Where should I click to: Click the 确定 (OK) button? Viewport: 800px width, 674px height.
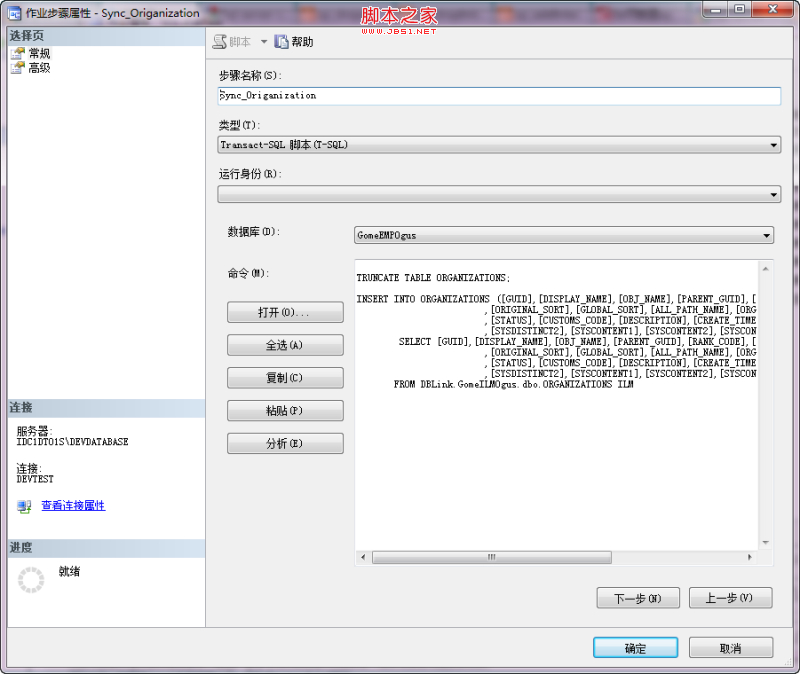pos(635,647)
